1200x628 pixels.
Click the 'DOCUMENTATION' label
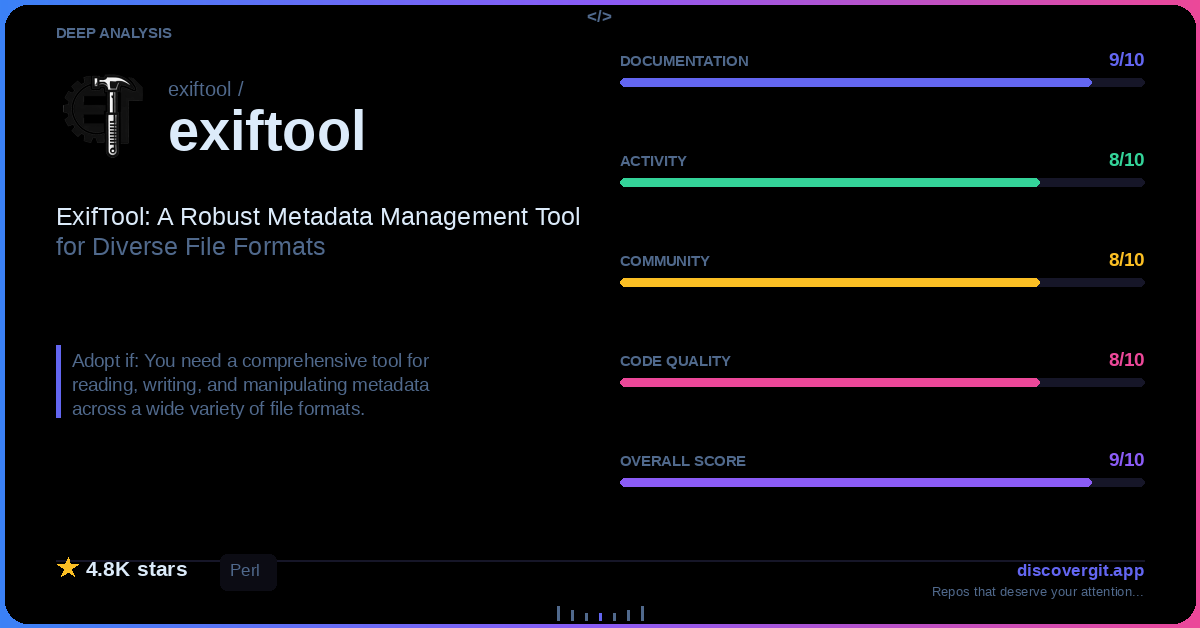tap(684, 61)
